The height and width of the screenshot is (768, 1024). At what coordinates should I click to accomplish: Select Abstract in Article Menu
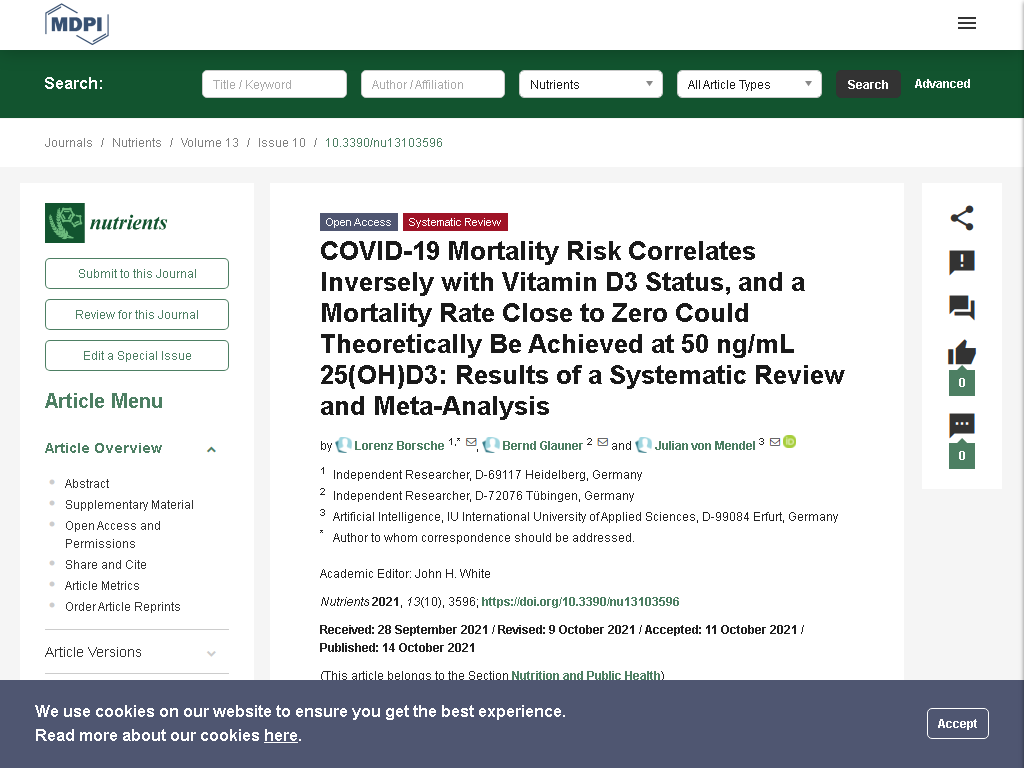pyautogui.click(x=87, y=484)
